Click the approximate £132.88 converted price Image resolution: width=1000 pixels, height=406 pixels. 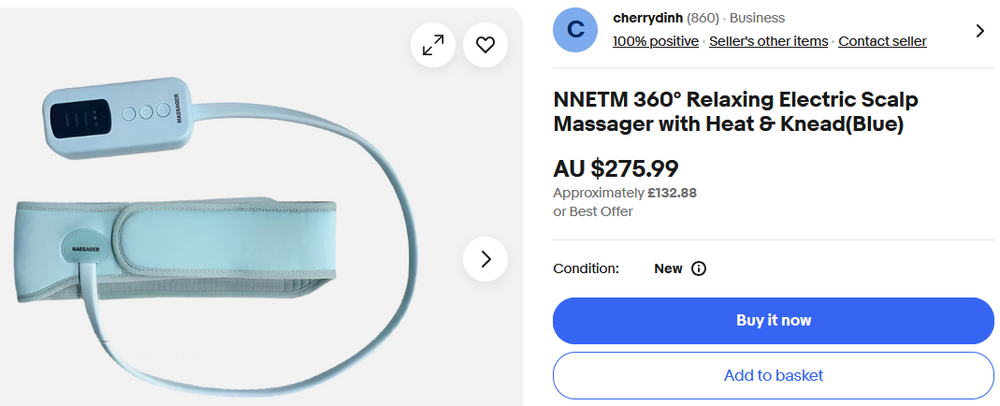pos(671,193)
